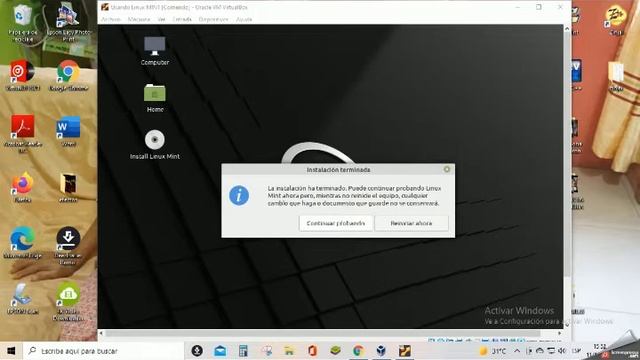Image resolution: width=640 pixels, height=360 pixels.
Task: Select the Adobe Acrobat Reader desktop shortcut
Action: coord(22,133)
